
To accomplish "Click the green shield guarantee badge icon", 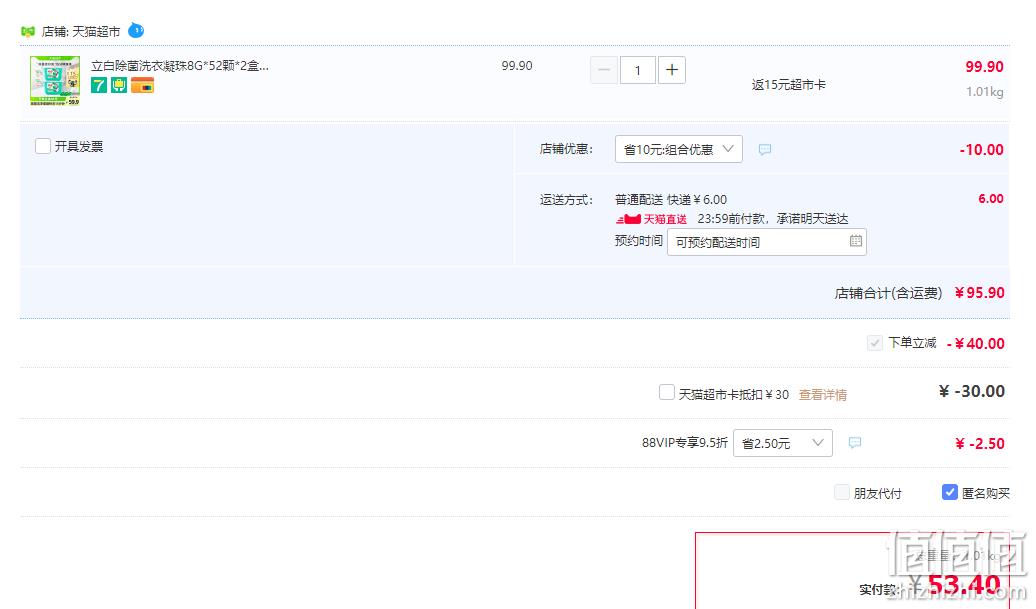I will 119,85.
